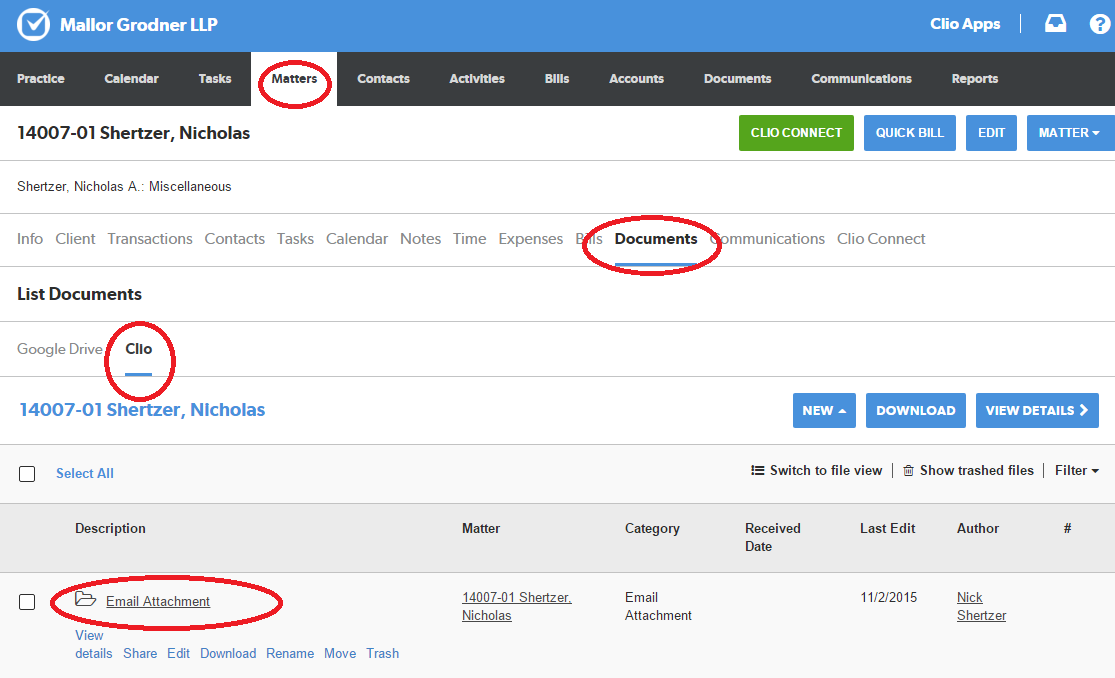This screenshot has width=1115, height=678.
Task: Click the green CLIO CONNECT button
Action: click(796, 133)
